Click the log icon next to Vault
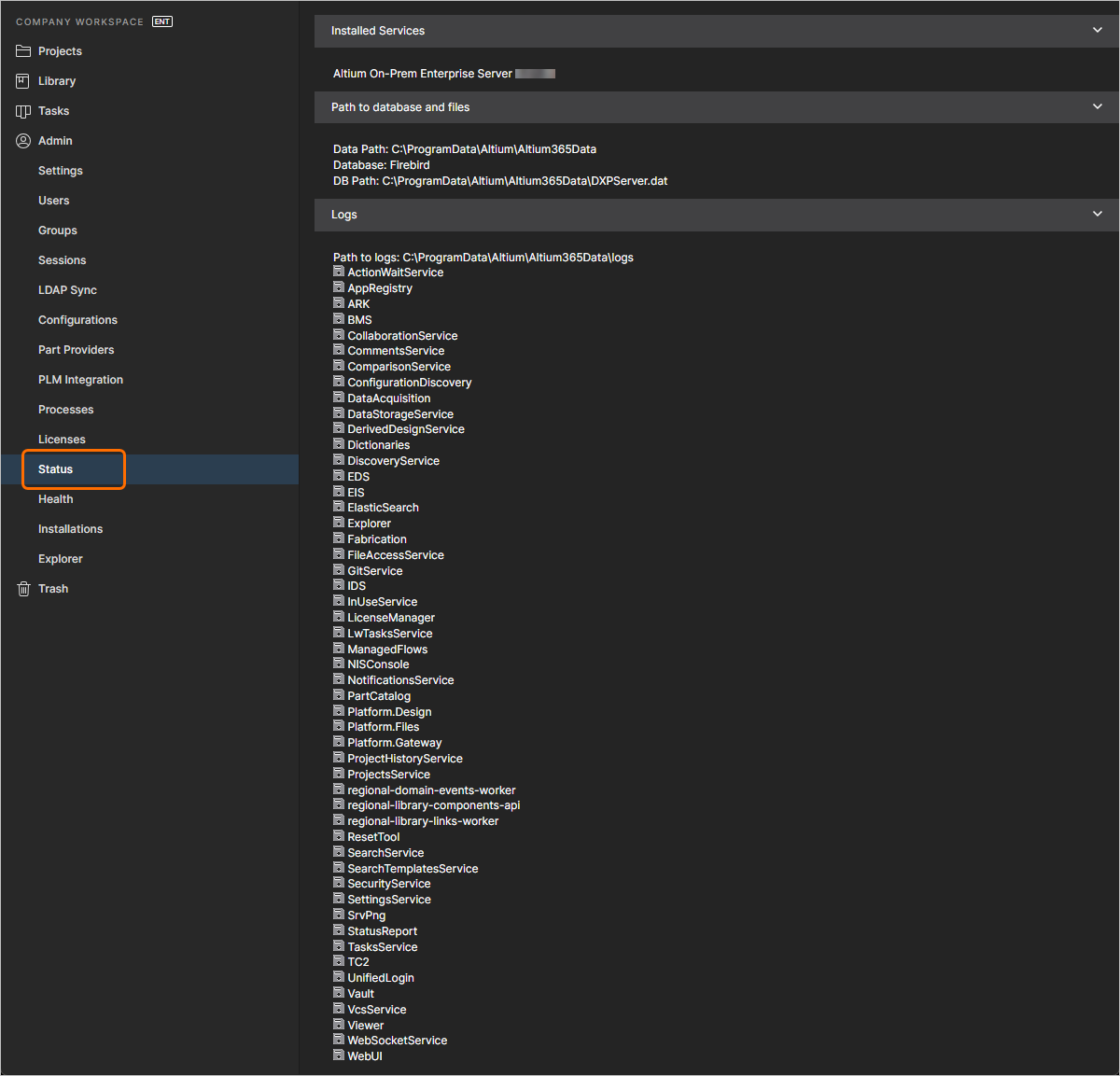The height and width of the screenshot is (1076, 1120). 338,993
